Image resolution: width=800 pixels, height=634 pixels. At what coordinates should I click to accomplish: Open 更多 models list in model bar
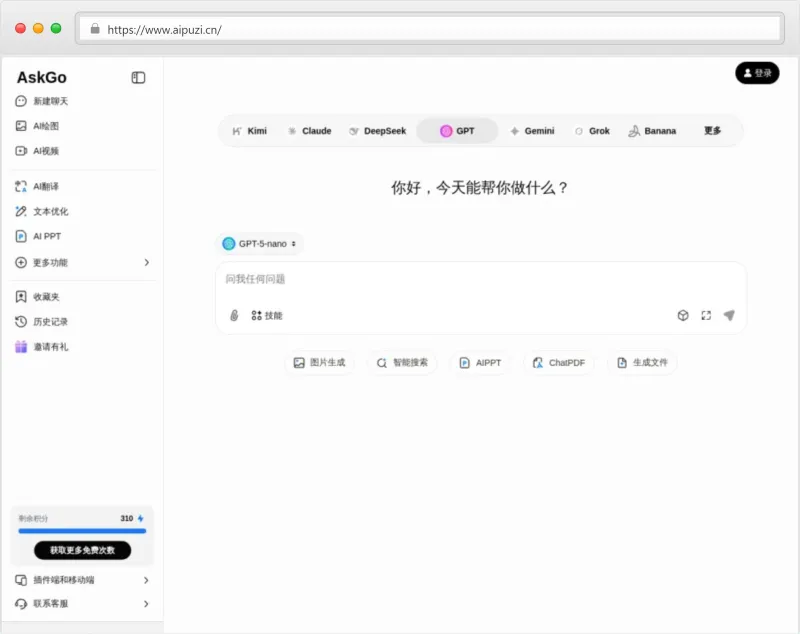(x=712, y=131)
